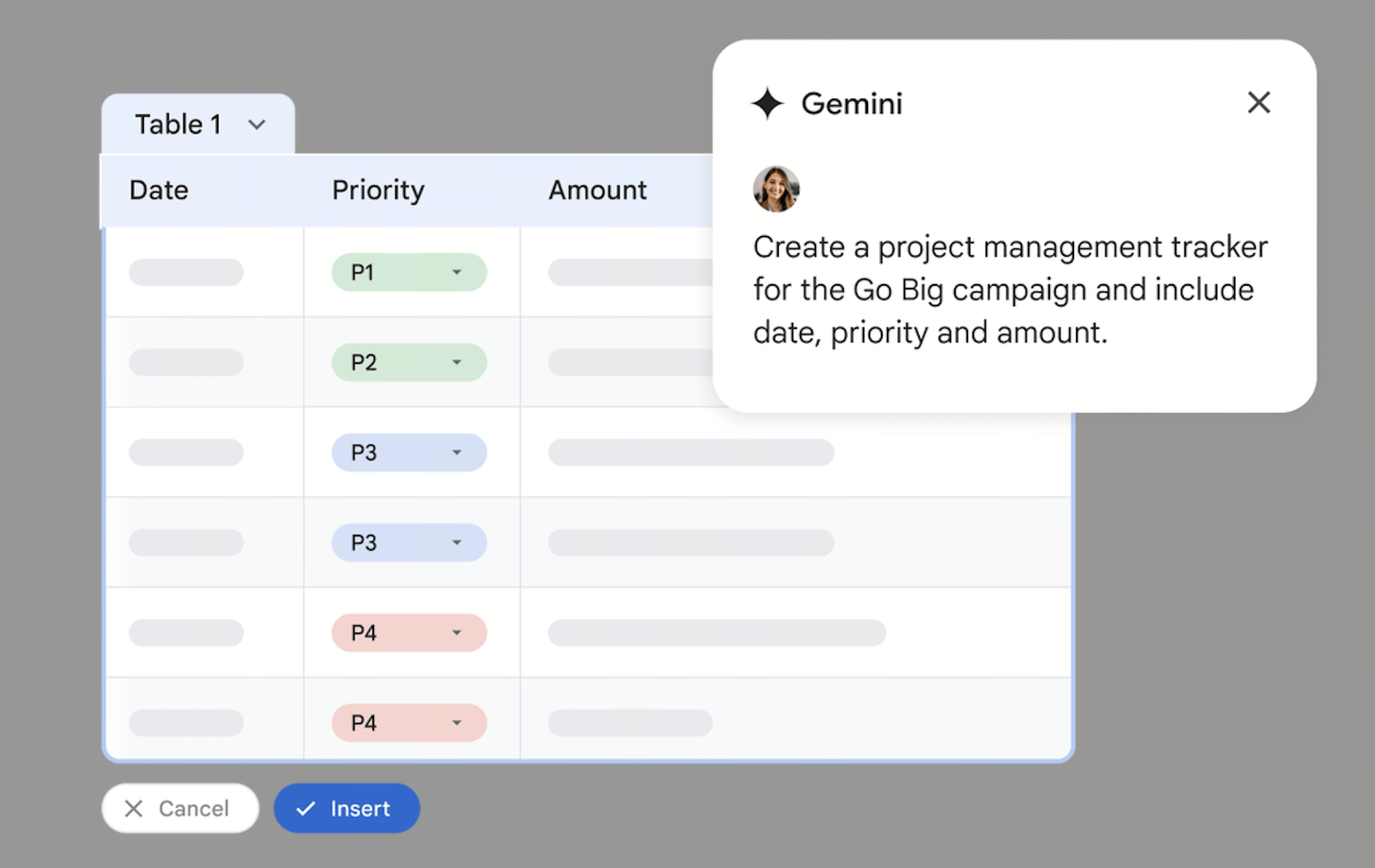The width and height of the screenshot is (1375, 868).
Task: Click the date placeholder in the P1 row
Action: [x=186, y=273]
